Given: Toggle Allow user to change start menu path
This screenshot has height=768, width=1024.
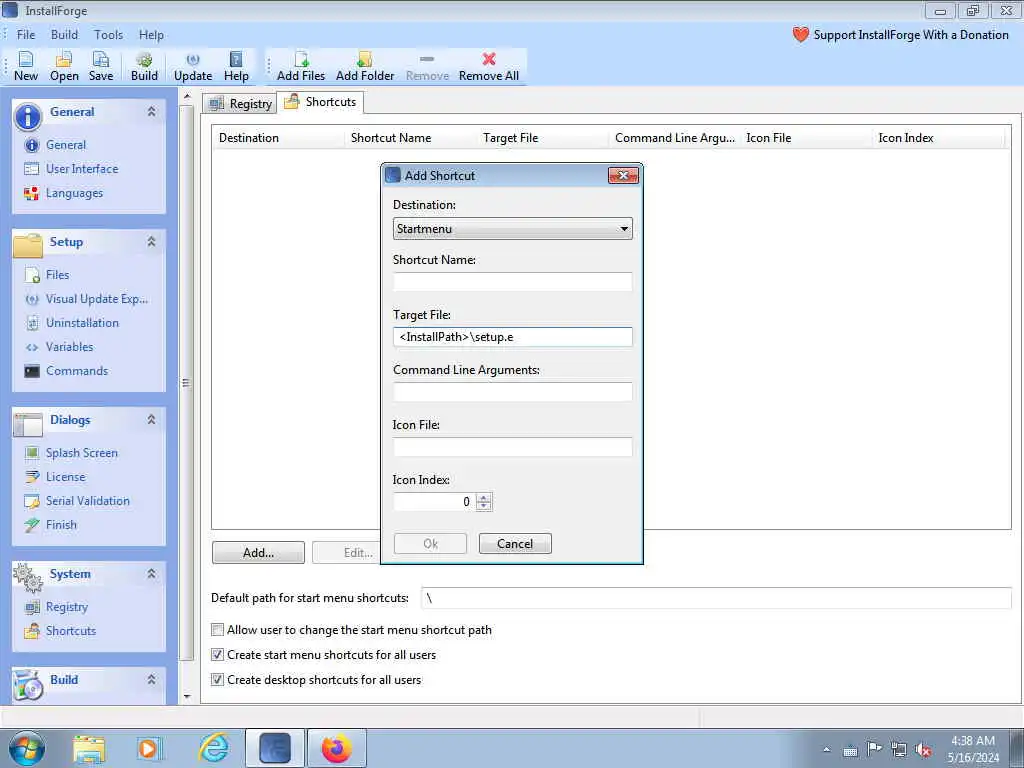Looking at the screenshot, I should click(217, 630).
